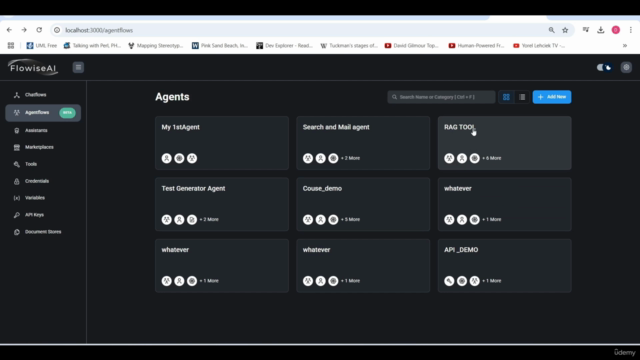This screenshot has height=360, width=640.
Task: Click first node icon on RAG TOOL card
Action: tap(449, 158)
